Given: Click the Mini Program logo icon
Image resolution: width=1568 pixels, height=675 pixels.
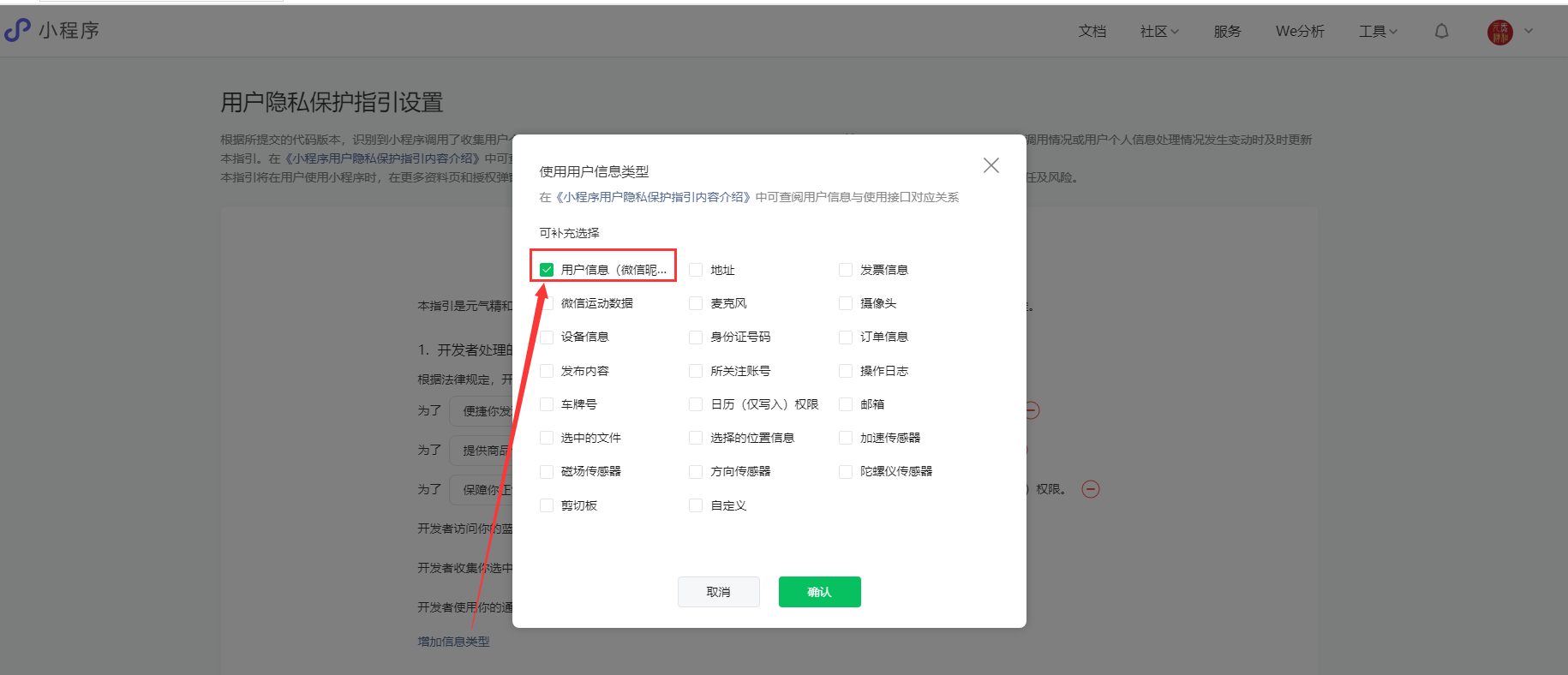Looking at the screenshot, I should [x=17, y=31].
